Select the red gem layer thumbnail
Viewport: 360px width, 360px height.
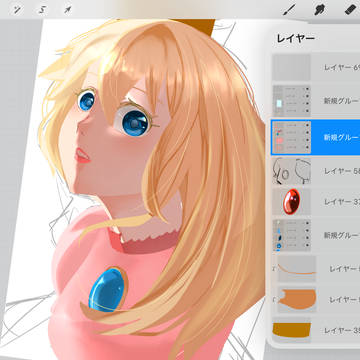click(x=292, y=202)
